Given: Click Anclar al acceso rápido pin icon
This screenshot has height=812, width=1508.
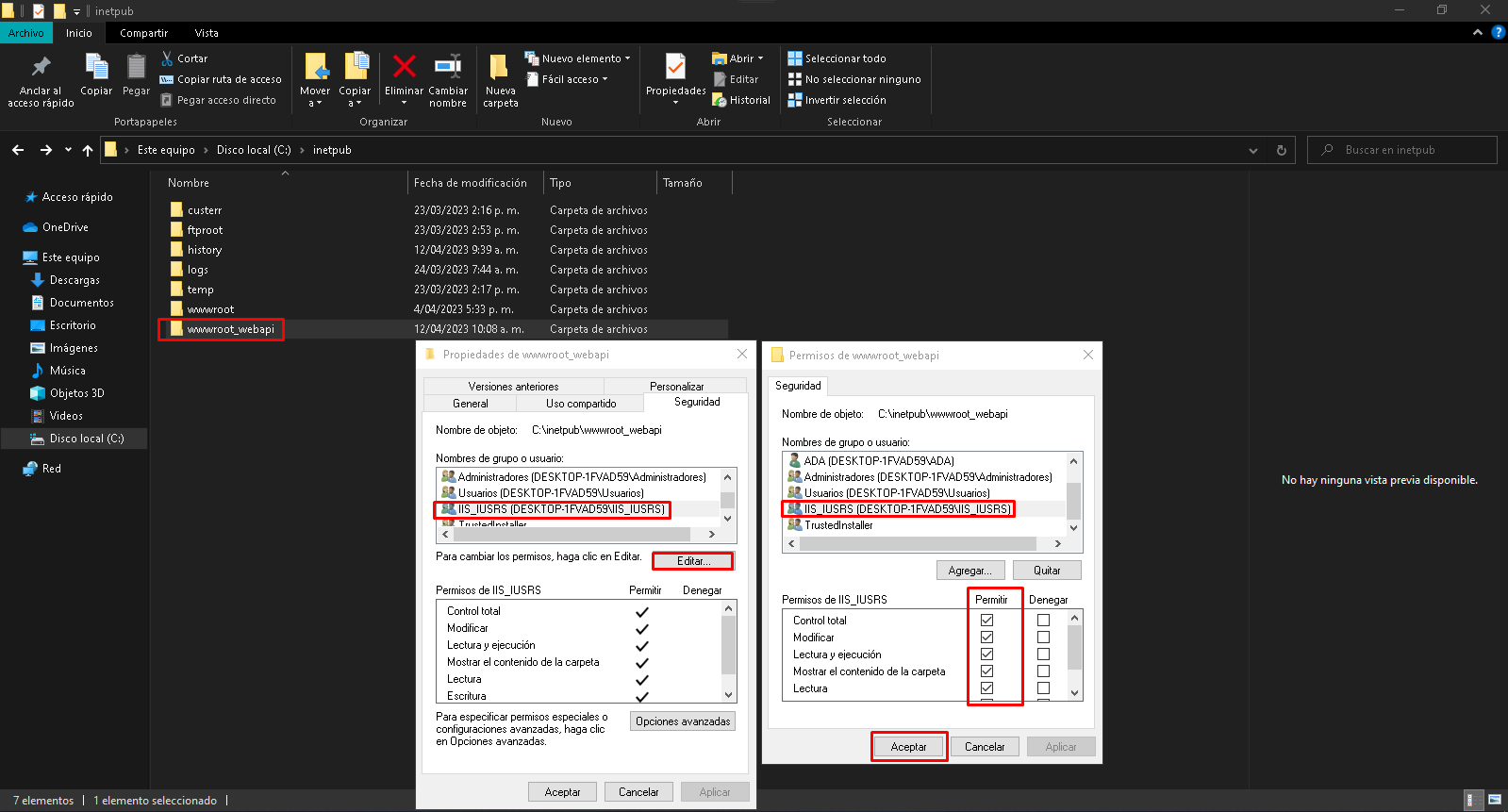Looking at the screenshot, I should pyautogui.click(x=41, y=67).
